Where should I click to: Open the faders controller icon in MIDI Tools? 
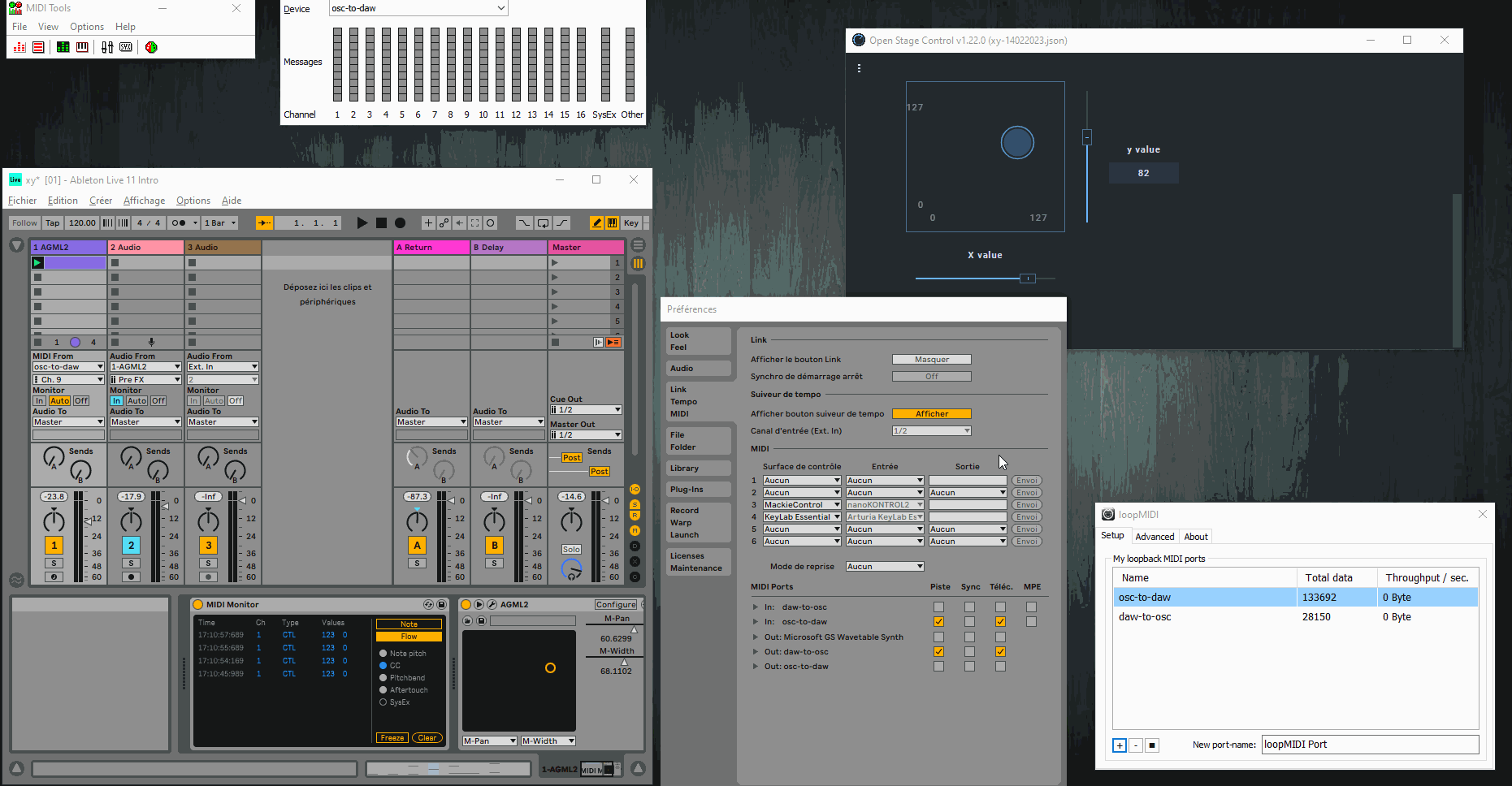107,47
